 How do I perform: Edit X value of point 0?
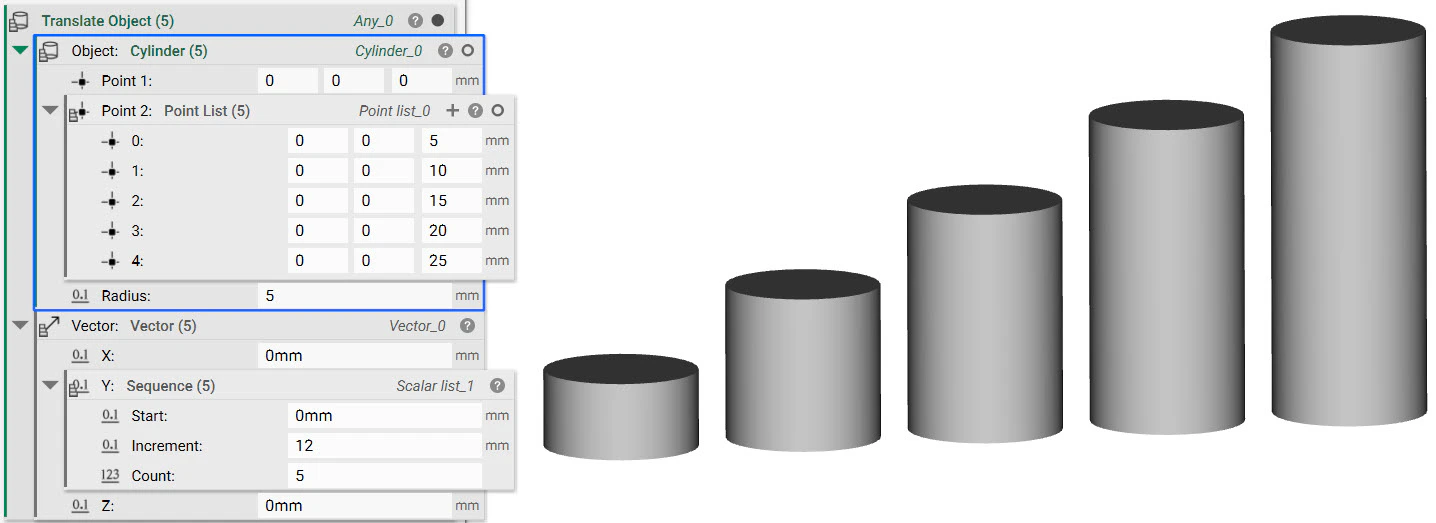click(x=318, y=141)
